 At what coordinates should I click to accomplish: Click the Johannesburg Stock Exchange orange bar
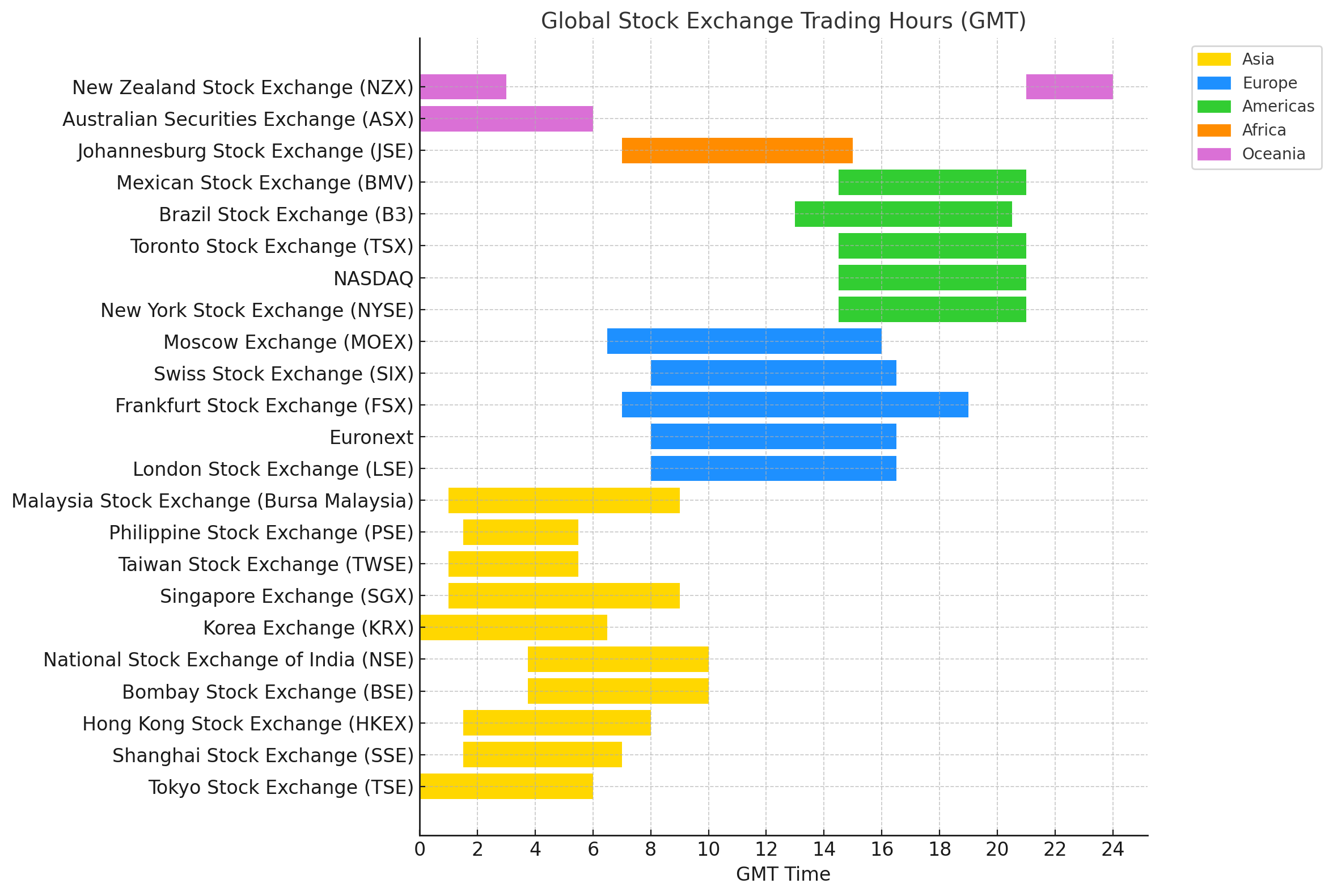coord(737,150)
